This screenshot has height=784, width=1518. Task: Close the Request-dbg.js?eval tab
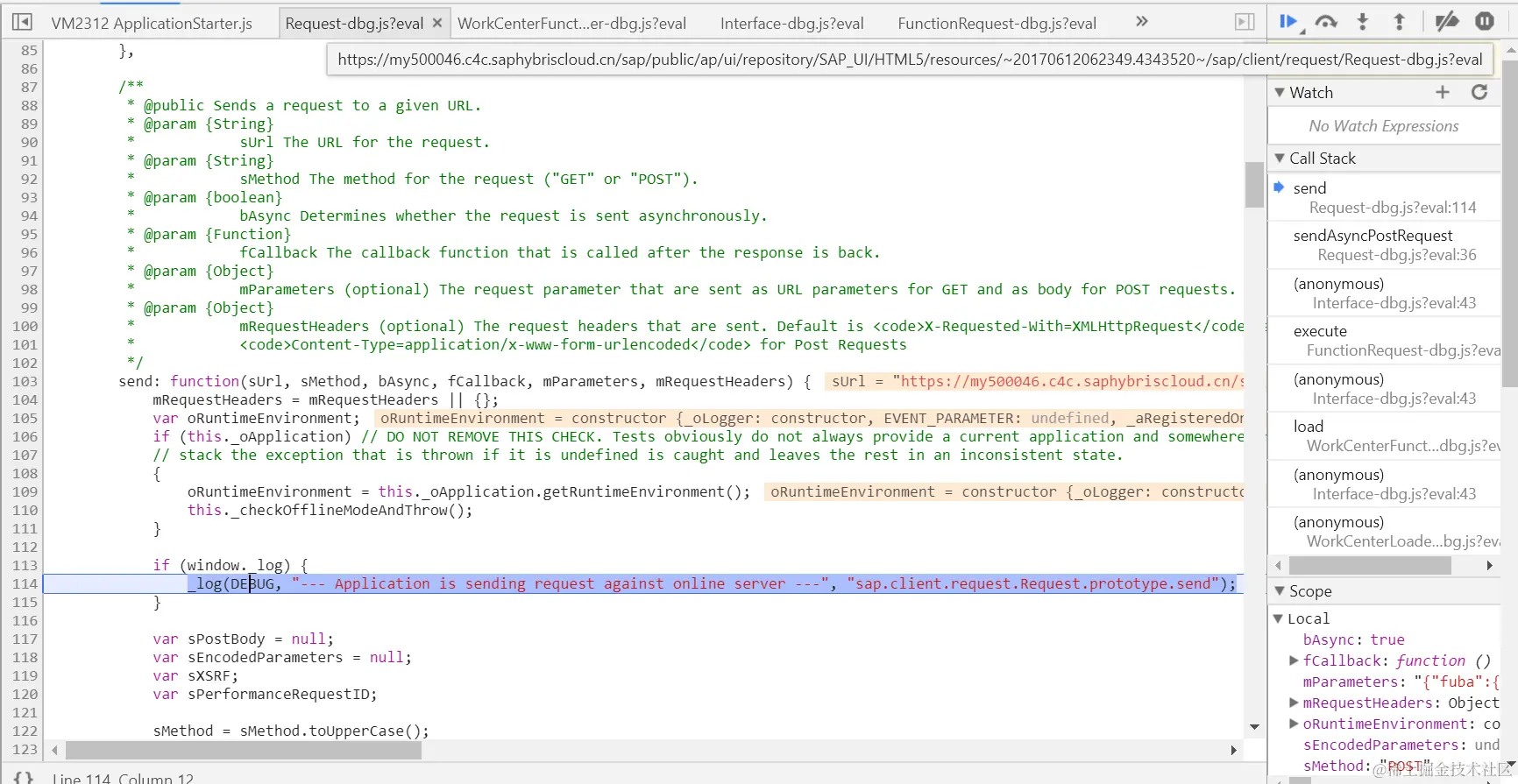click(437, 23)
